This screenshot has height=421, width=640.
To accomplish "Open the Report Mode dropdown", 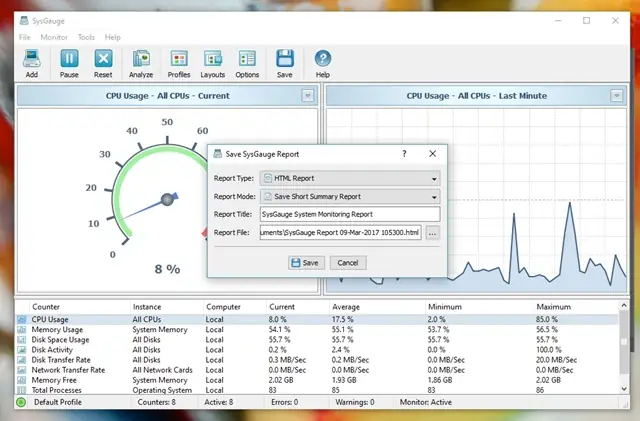I will [x=350, y=197].
